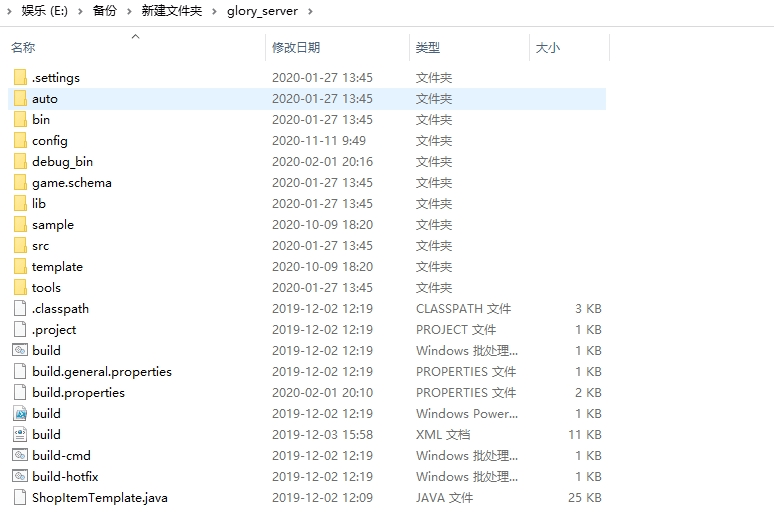774x517 pixels.
Task: Click date 2020-02-01 20:16 of debug_bin
Action: [322, 161]
